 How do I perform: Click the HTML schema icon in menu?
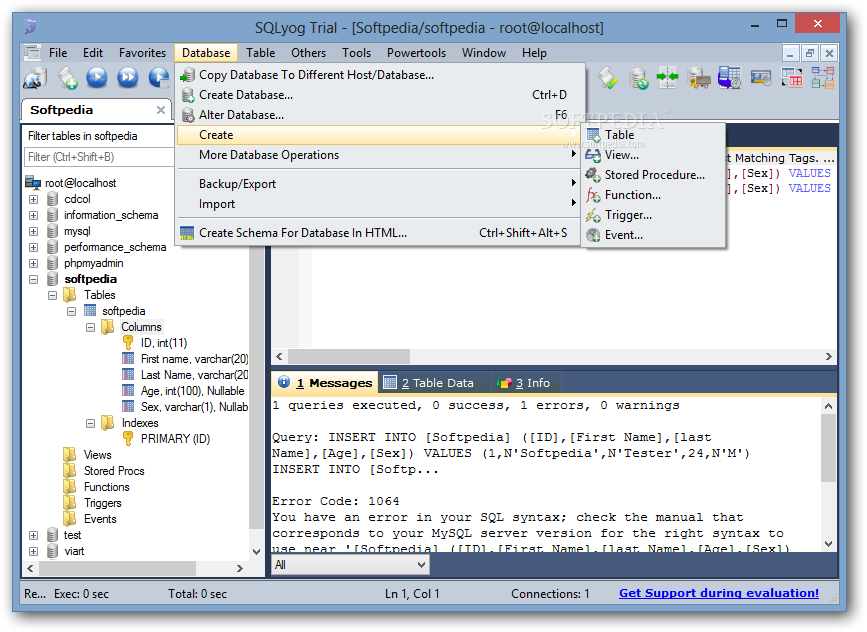coord(187,233)
